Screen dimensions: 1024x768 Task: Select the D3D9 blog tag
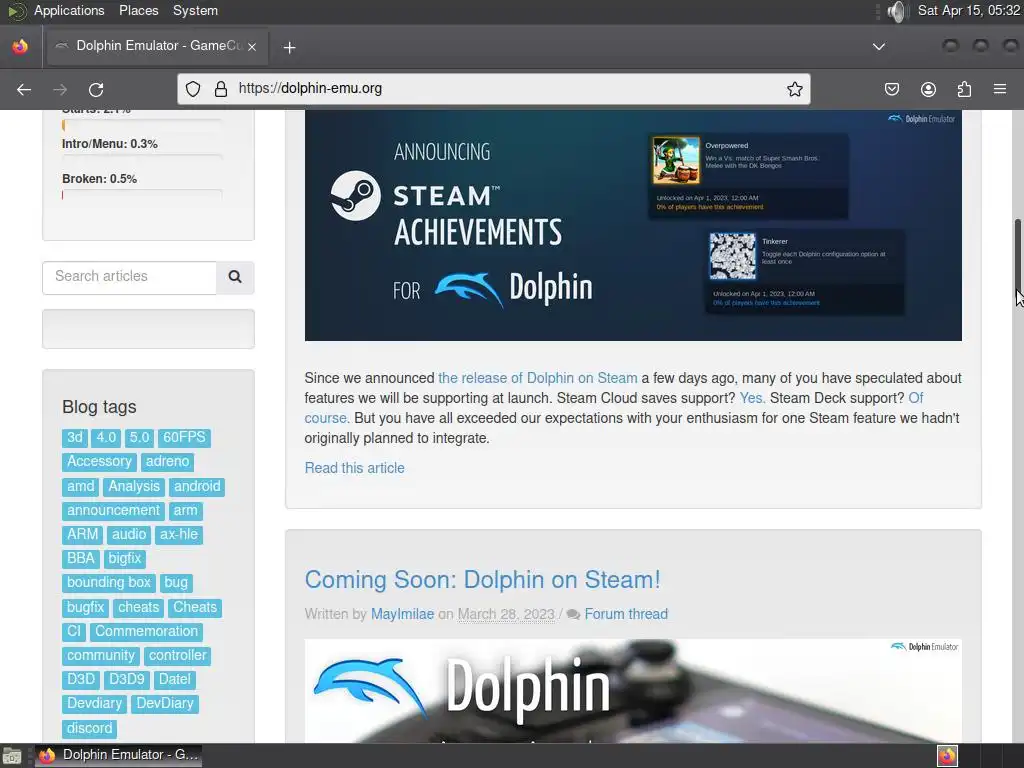(127, 680)
